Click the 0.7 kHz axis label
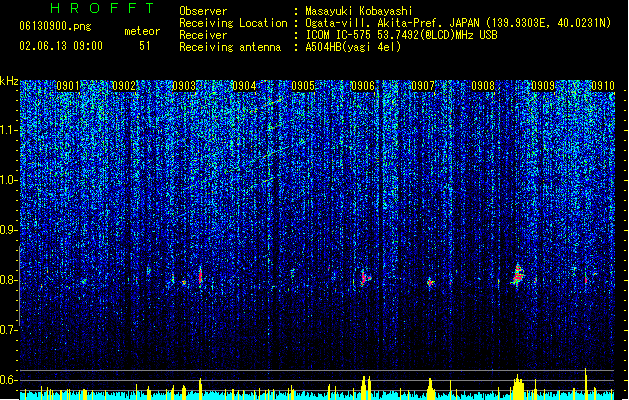 (9, 330)
